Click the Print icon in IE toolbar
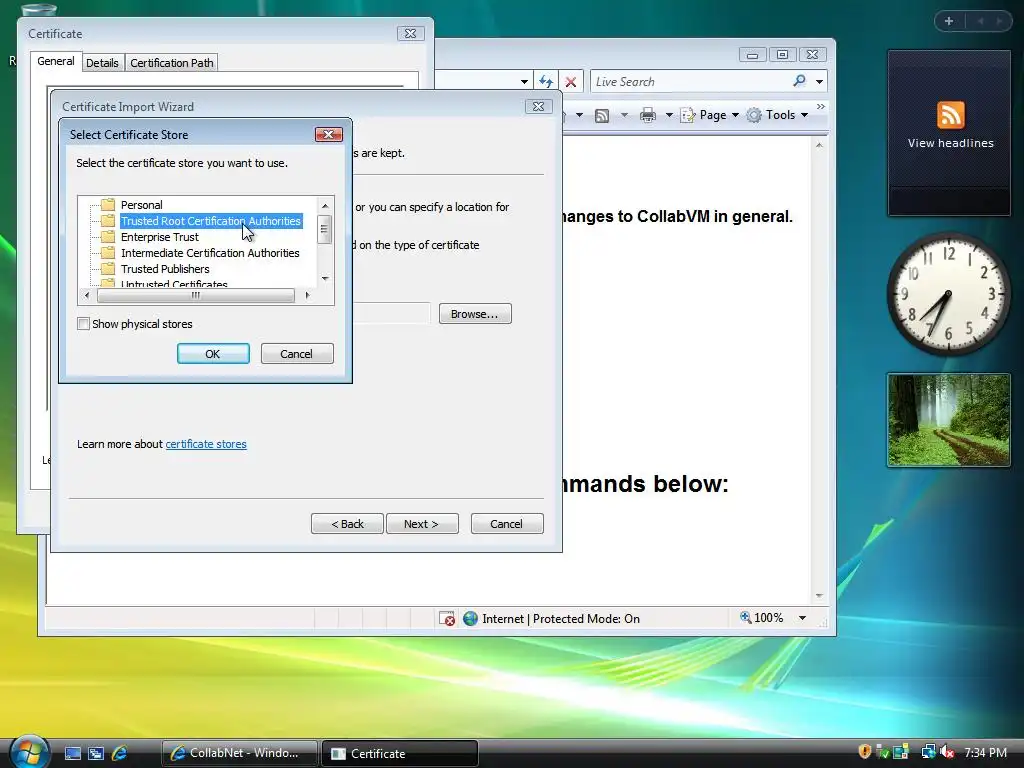The height and width of the screenshot is (768, 1024). pos(648,116)
